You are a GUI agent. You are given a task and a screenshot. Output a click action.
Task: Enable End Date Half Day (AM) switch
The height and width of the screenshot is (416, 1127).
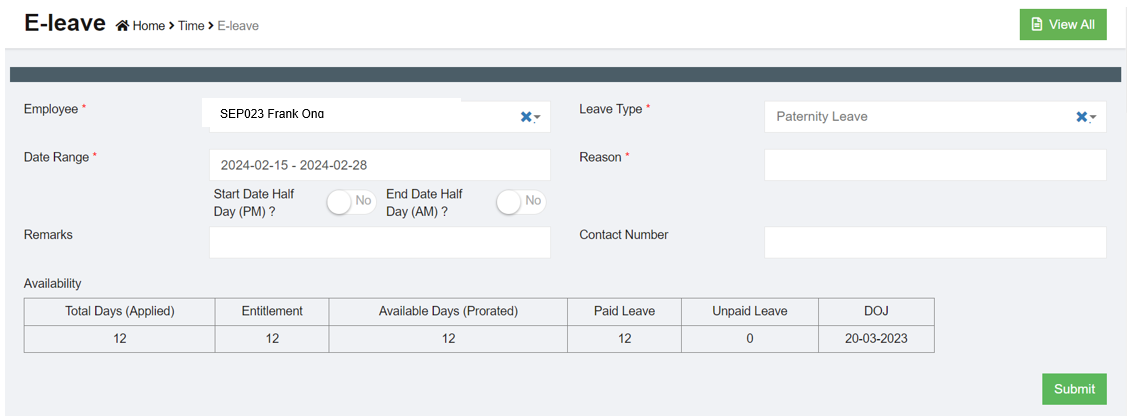coord(521,201)
